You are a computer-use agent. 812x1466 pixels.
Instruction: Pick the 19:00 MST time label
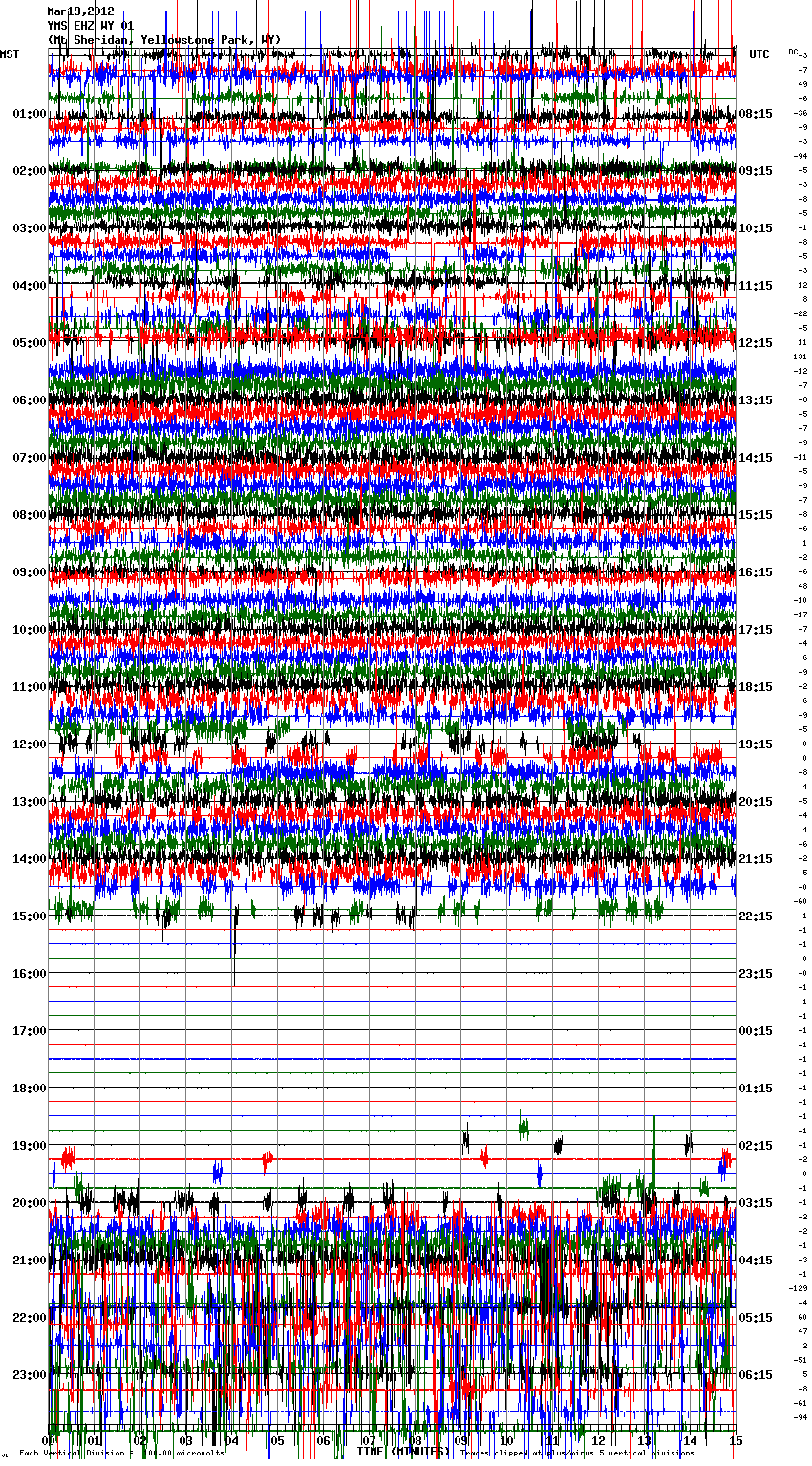click(x=29, y=1146)
